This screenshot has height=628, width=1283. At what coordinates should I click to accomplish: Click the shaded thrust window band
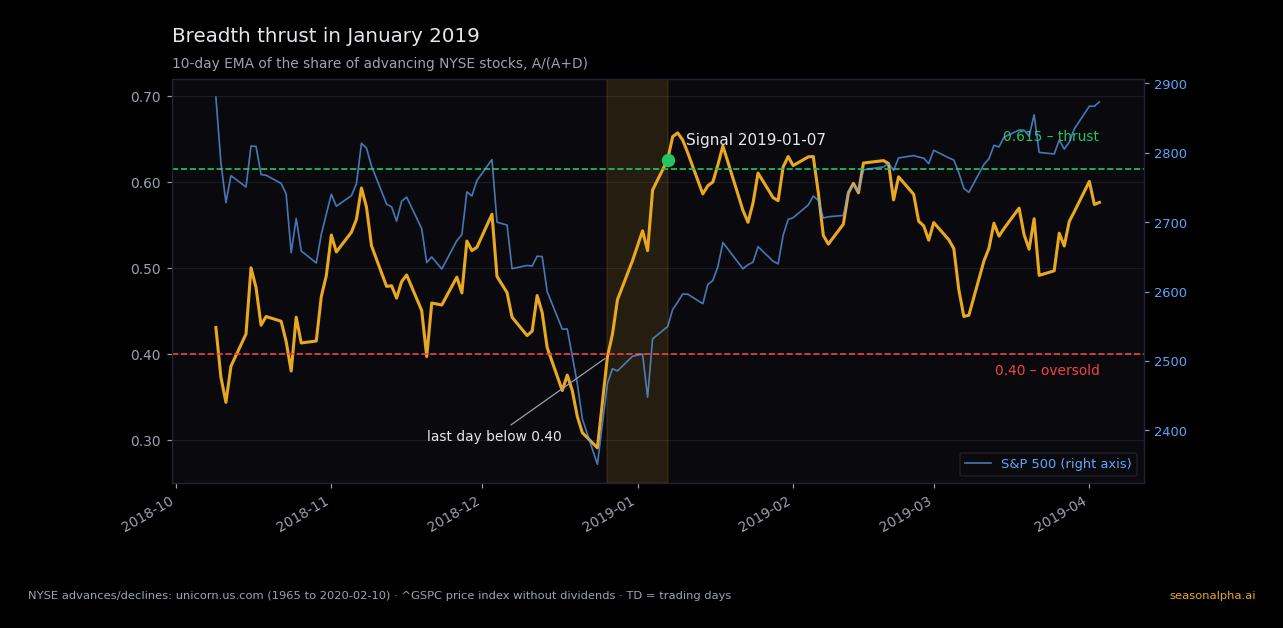[x=637, y=281]
